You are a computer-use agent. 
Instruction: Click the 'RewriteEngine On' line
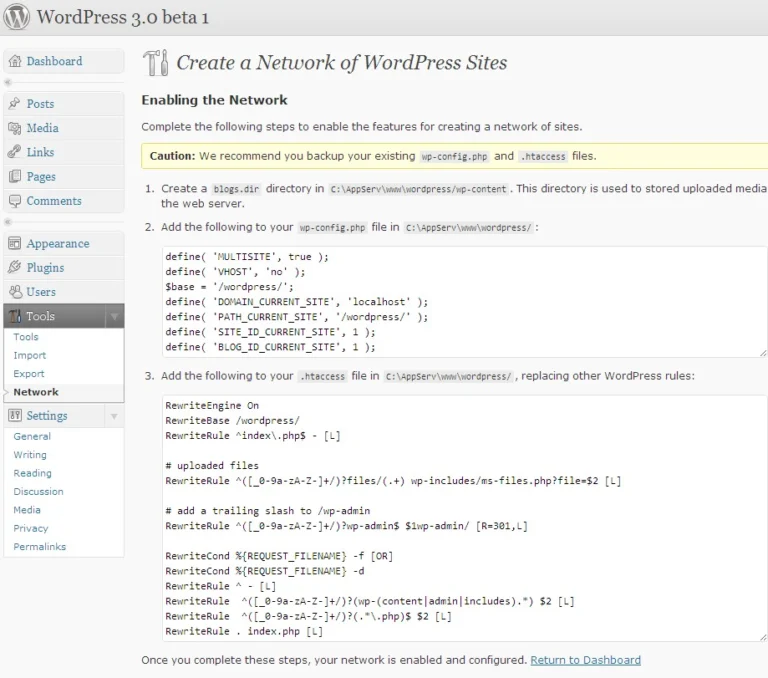tap(212, 406)
